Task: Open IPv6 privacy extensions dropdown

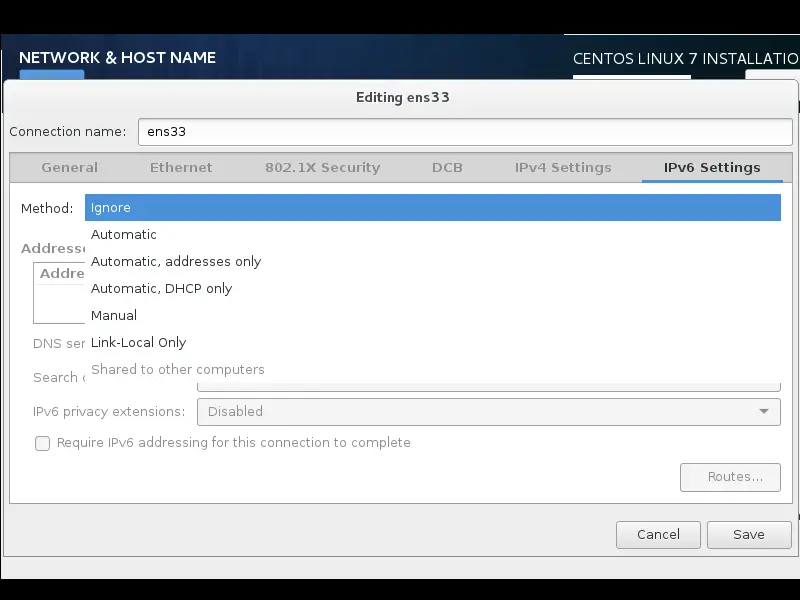Action: point(489,412)
